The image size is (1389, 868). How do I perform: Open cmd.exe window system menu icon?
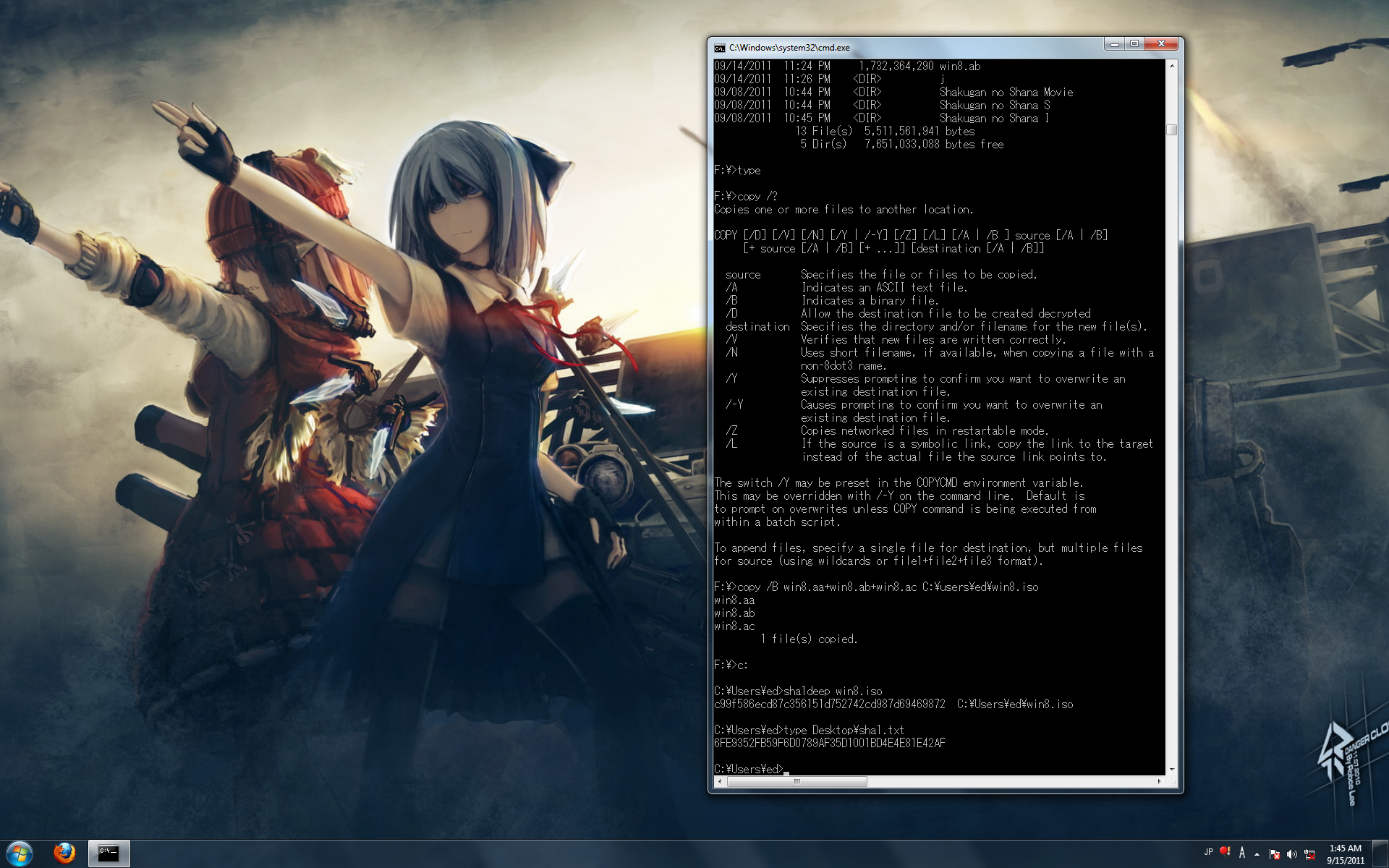pos(719,48)
